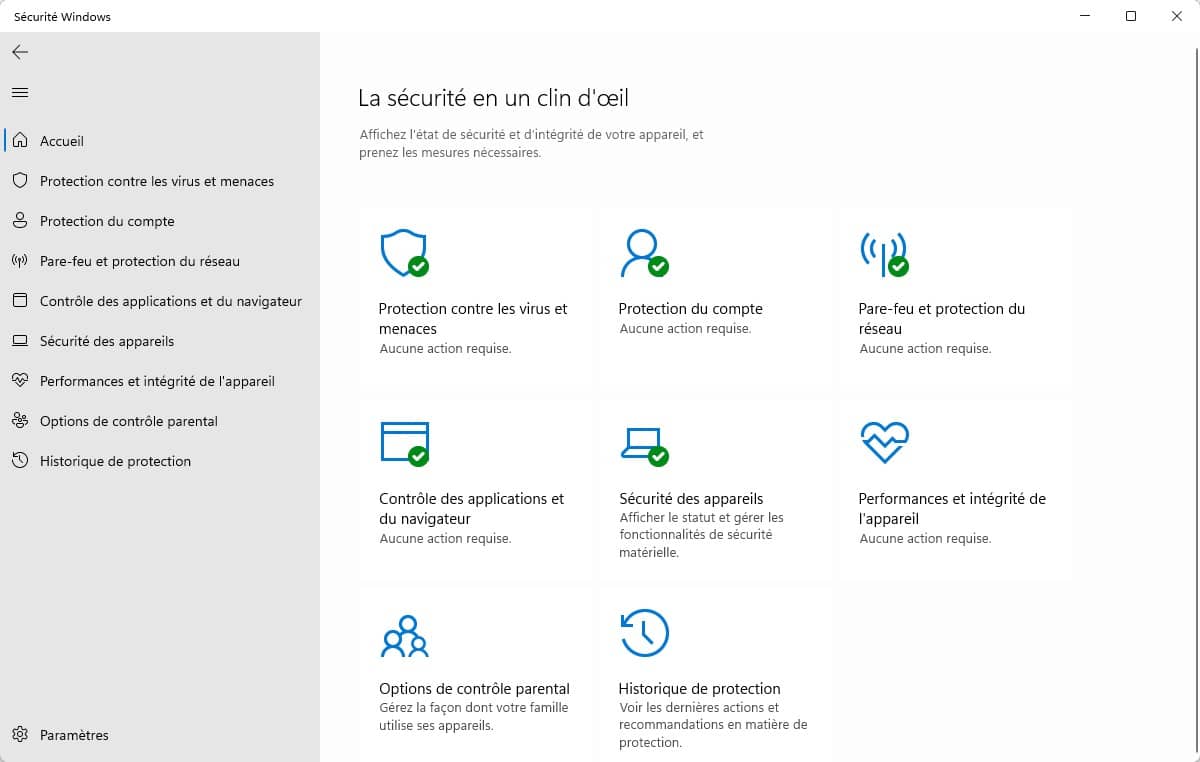Open the Options de contrôle parental card title

(474, 689)
